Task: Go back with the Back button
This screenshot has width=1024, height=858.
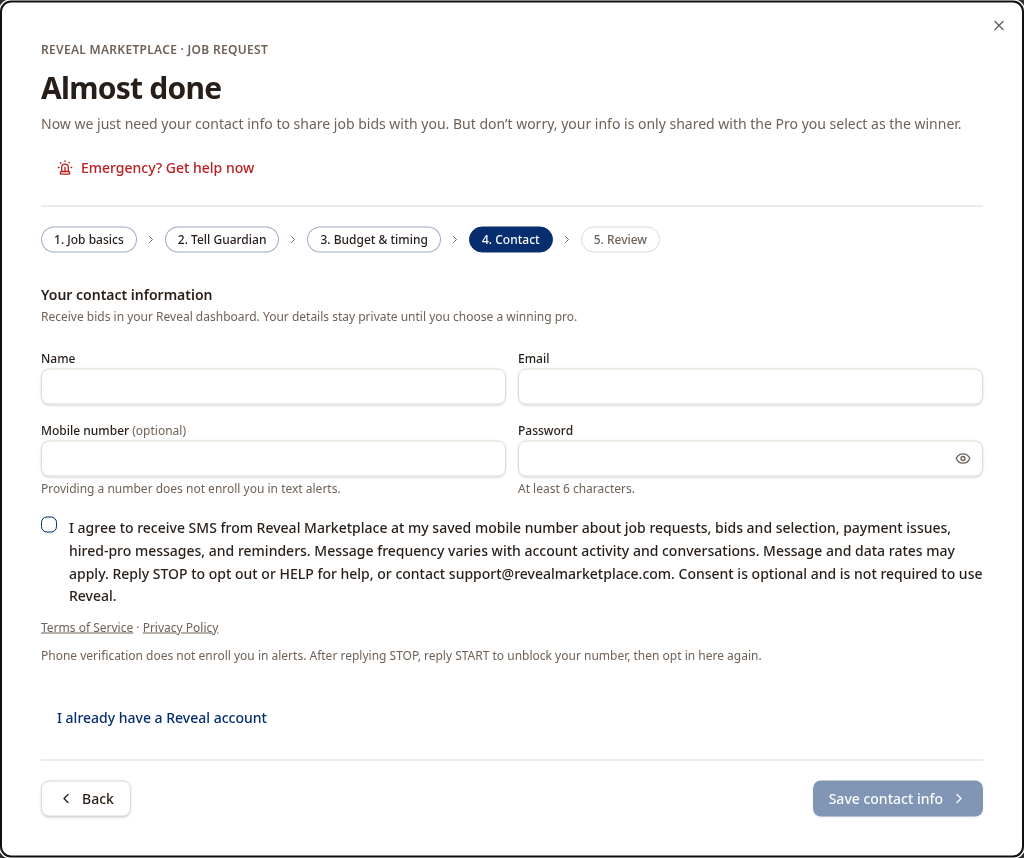Action: click(86, 799)
